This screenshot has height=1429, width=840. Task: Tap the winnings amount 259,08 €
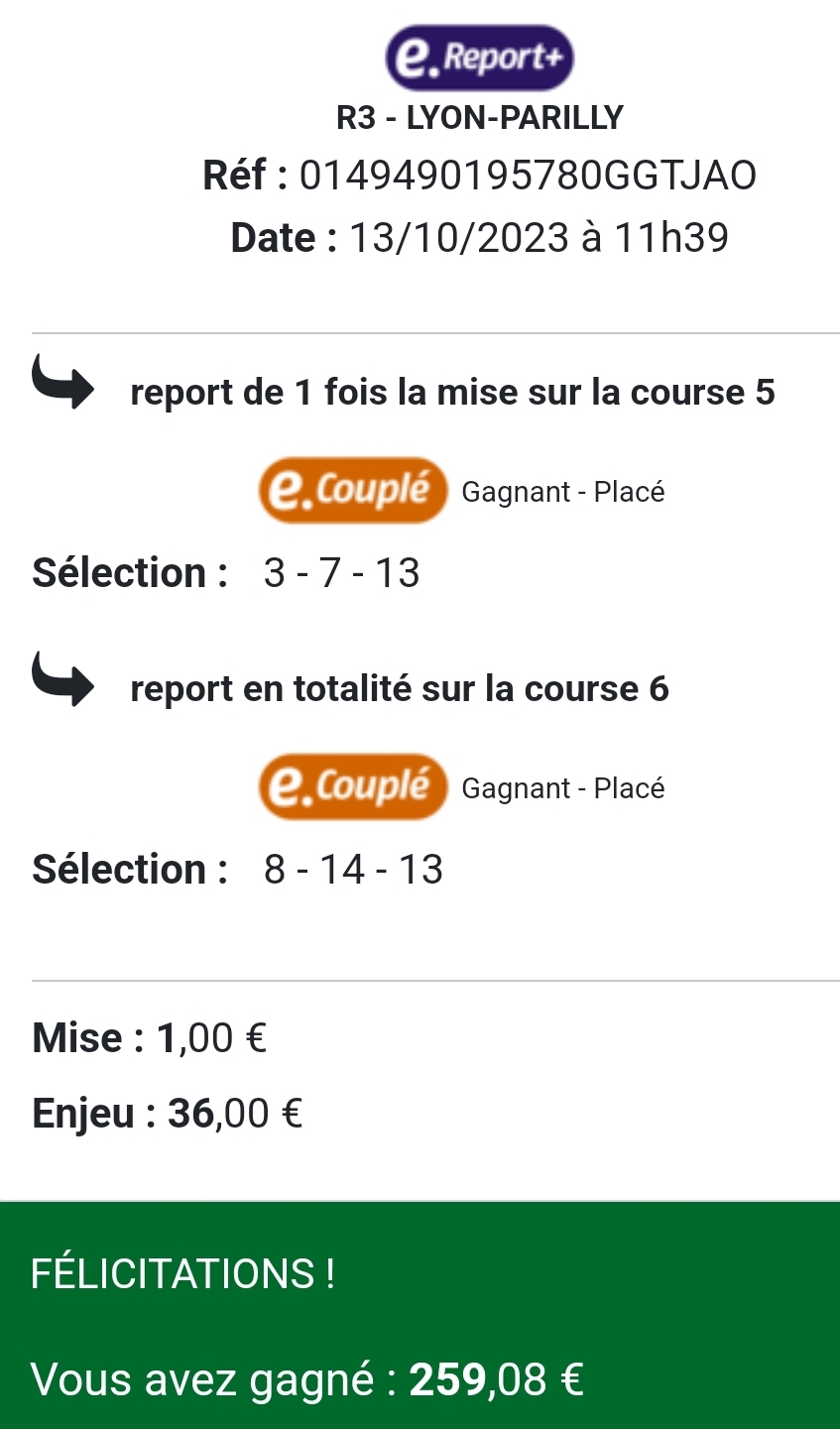point(496,1379)
